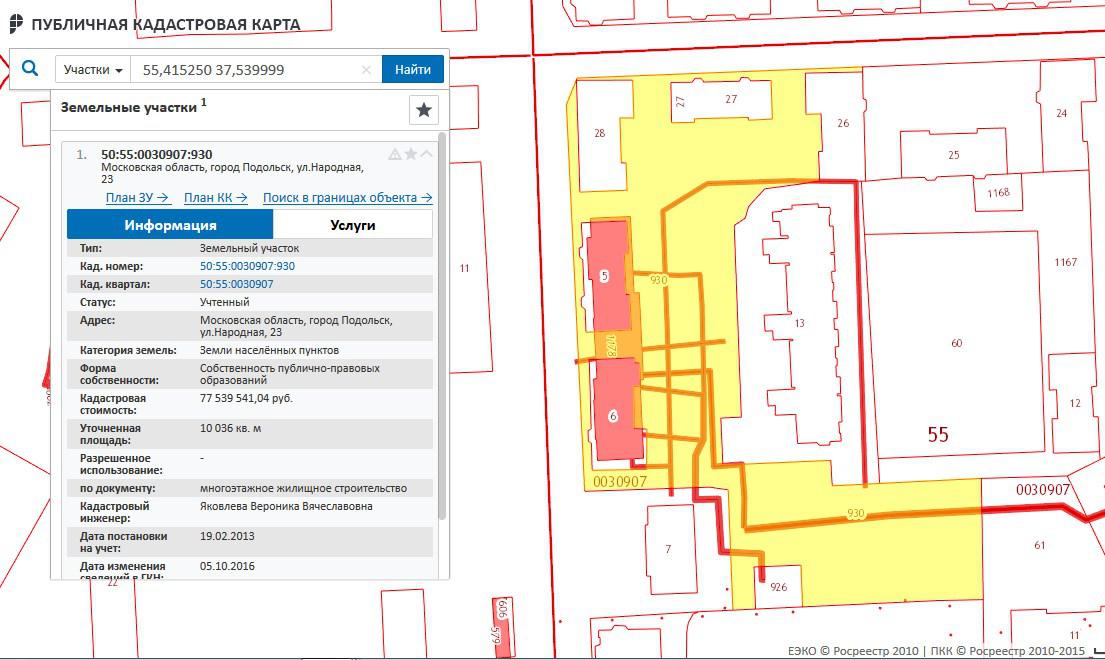Select red building 6 on map
Viewport: 1105px width, 660px height.
pyautogui.click(x=616, y=410)
